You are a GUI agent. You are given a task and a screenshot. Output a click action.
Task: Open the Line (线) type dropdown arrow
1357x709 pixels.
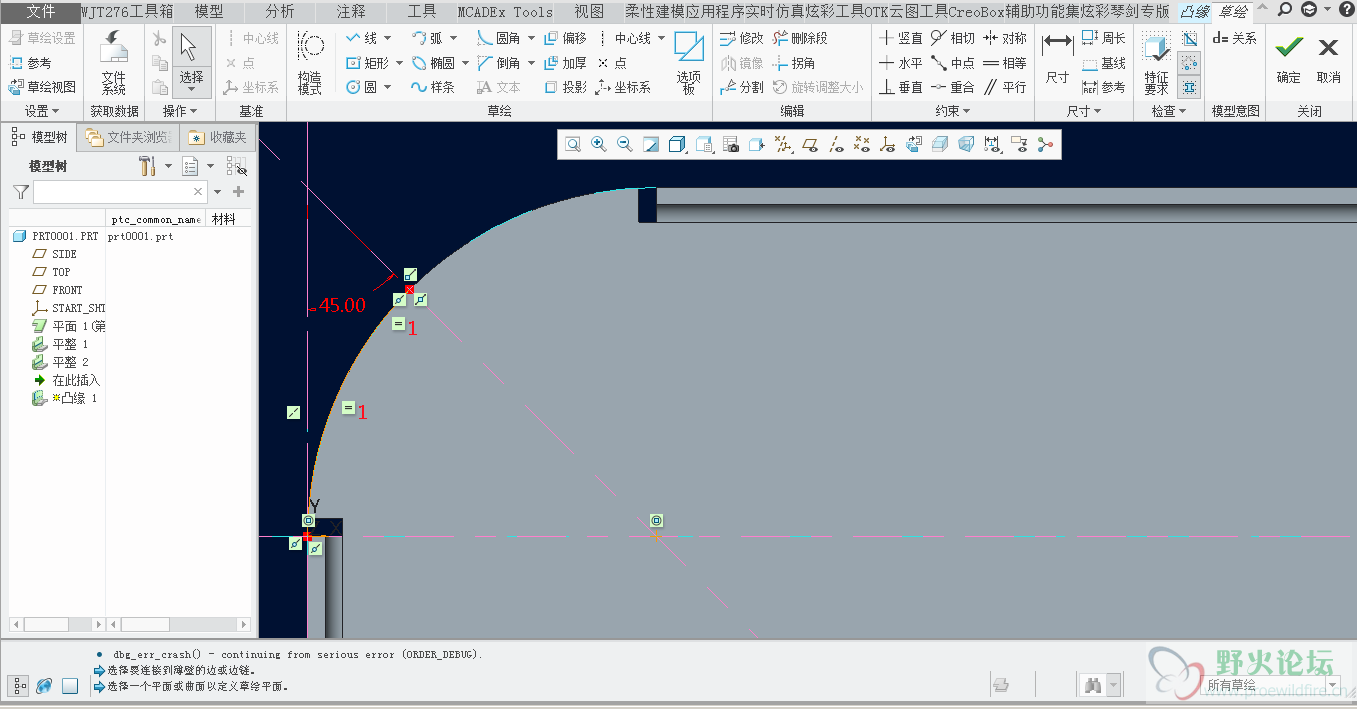pyautogui.click(x=385, y=38)
